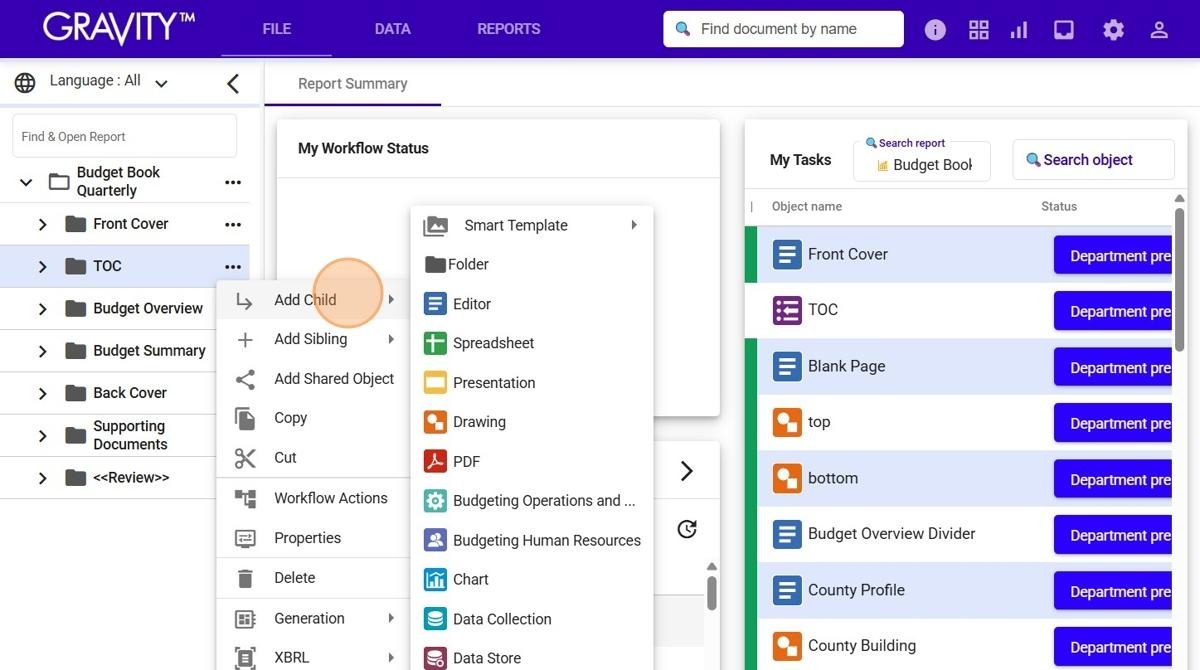Choose Copy in context menu
Image resolution: width=1200 pixels, height=670 pixels.
[x=313, y=418]
